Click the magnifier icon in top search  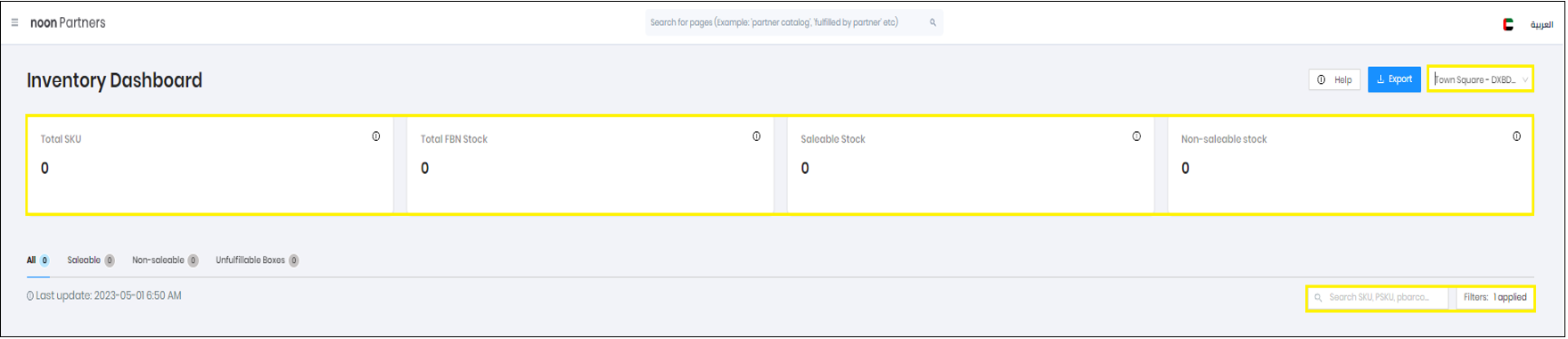[x=932, y=23]
